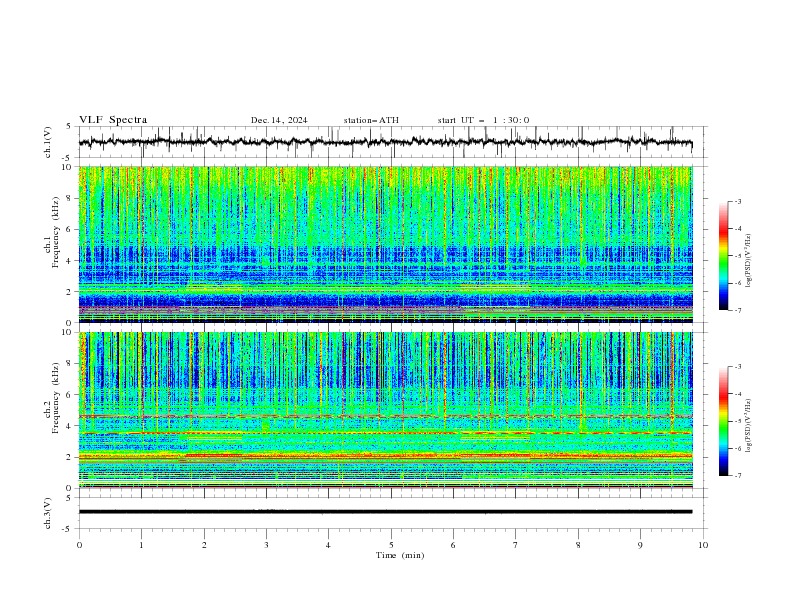The height and width of the screenshot is (612, 792).
Task: Click the flat ch.3 voltage trace
Action: [x=385, y=512]
